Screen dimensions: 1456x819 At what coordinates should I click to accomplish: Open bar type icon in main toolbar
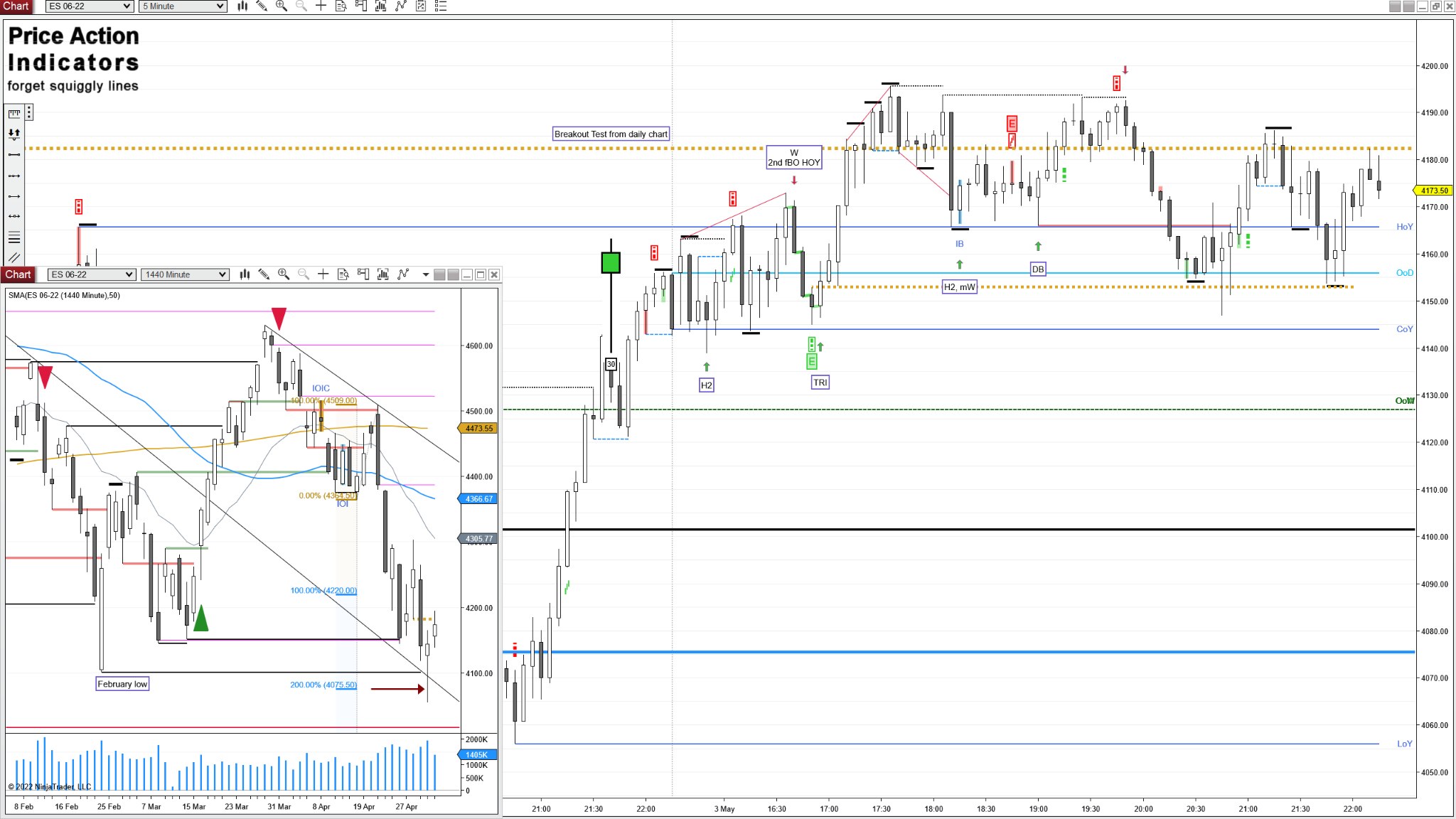[242, 6]
